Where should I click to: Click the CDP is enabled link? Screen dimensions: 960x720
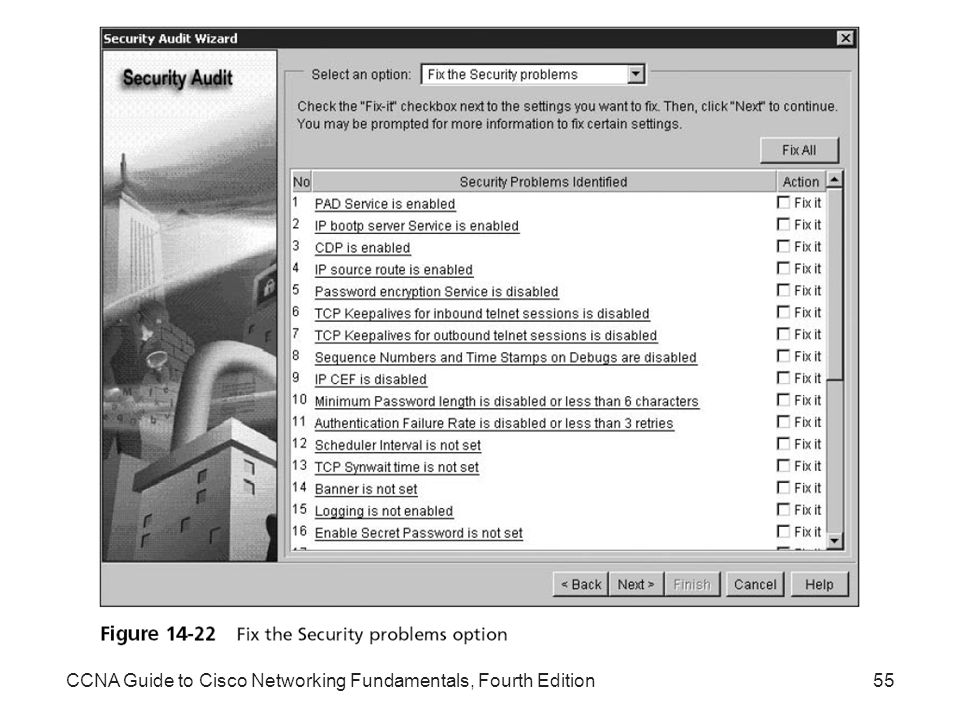pos(362,248)
